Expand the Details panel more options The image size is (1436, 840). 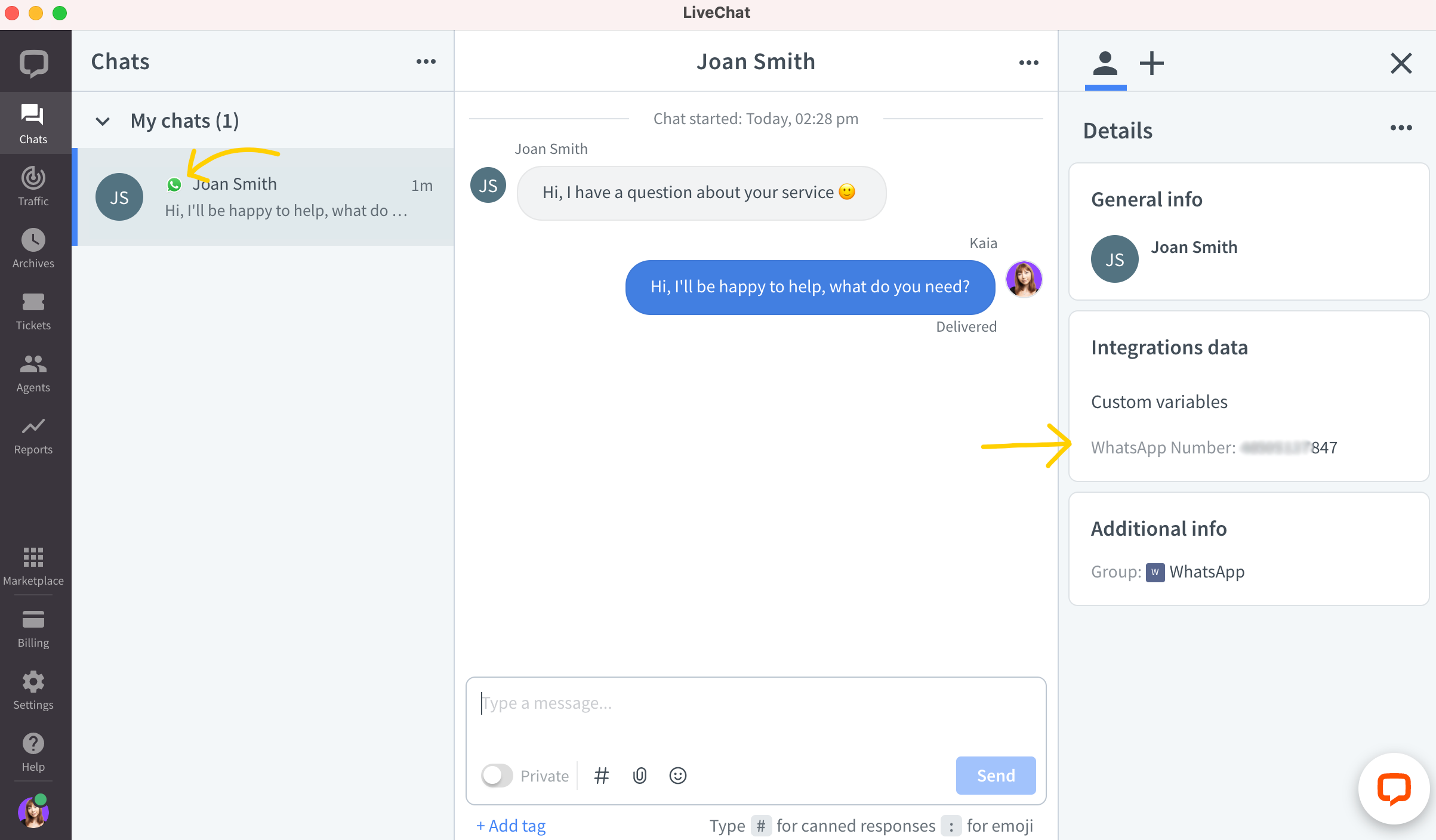1401,128
